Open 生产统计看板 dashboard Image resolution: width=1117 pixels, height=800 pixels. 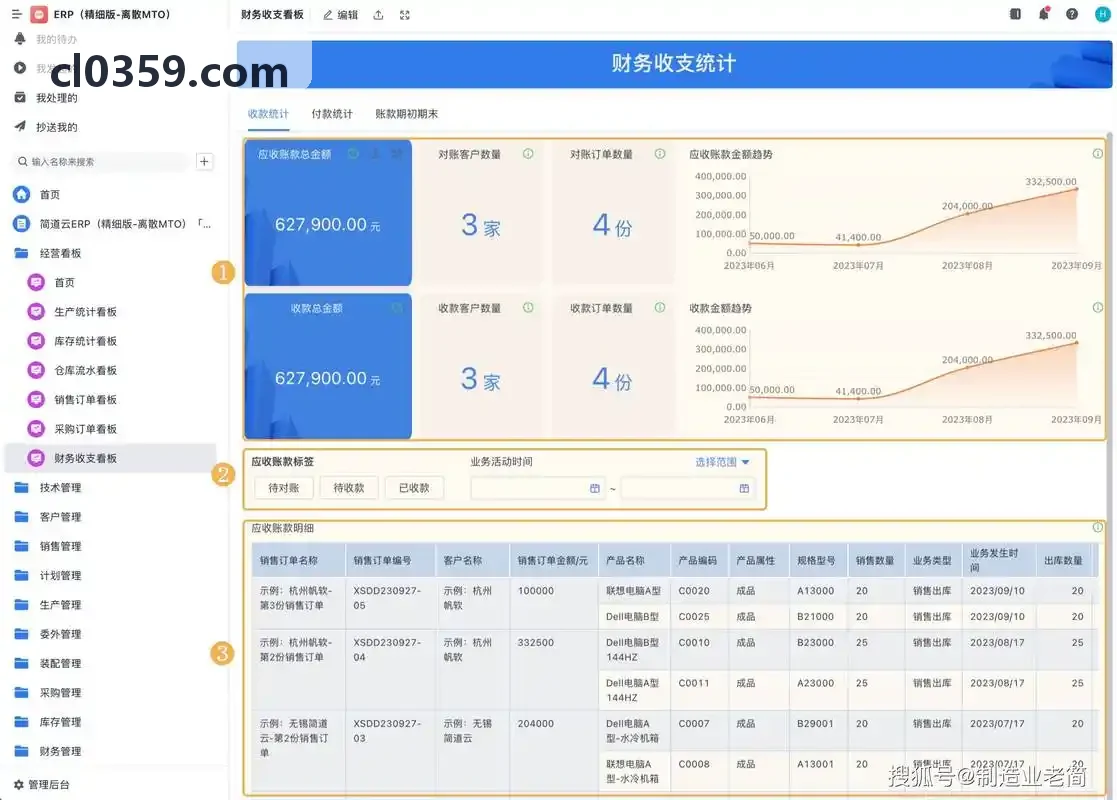[x=85, y=311]
